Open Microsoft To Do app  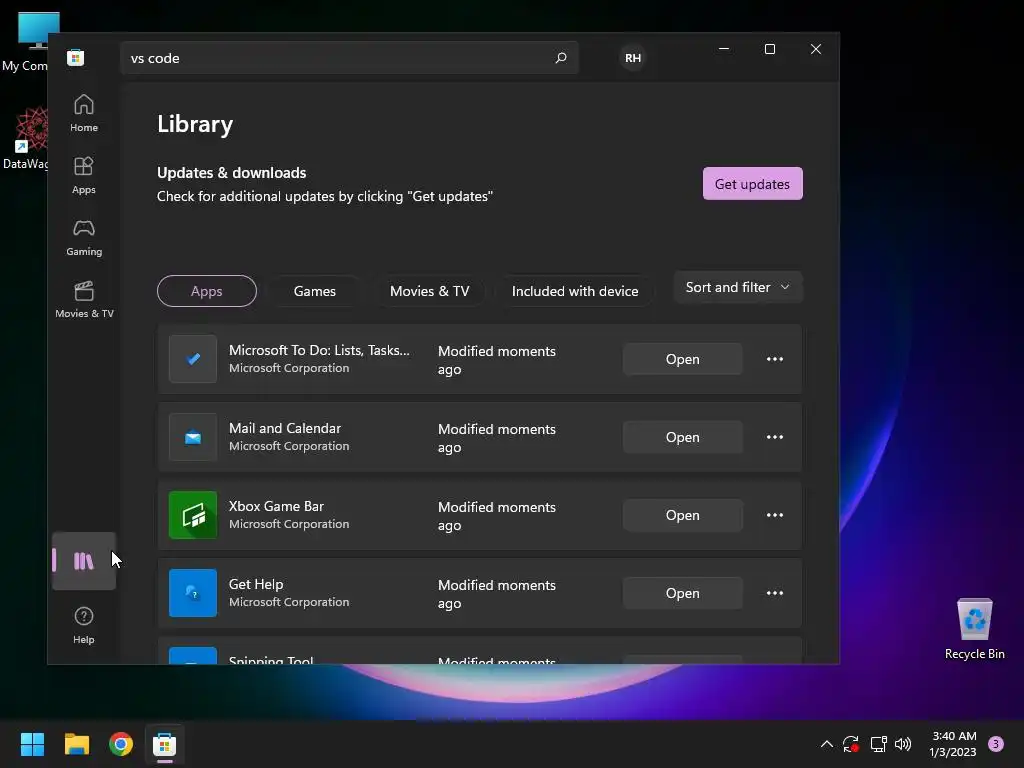coord(682,359)
